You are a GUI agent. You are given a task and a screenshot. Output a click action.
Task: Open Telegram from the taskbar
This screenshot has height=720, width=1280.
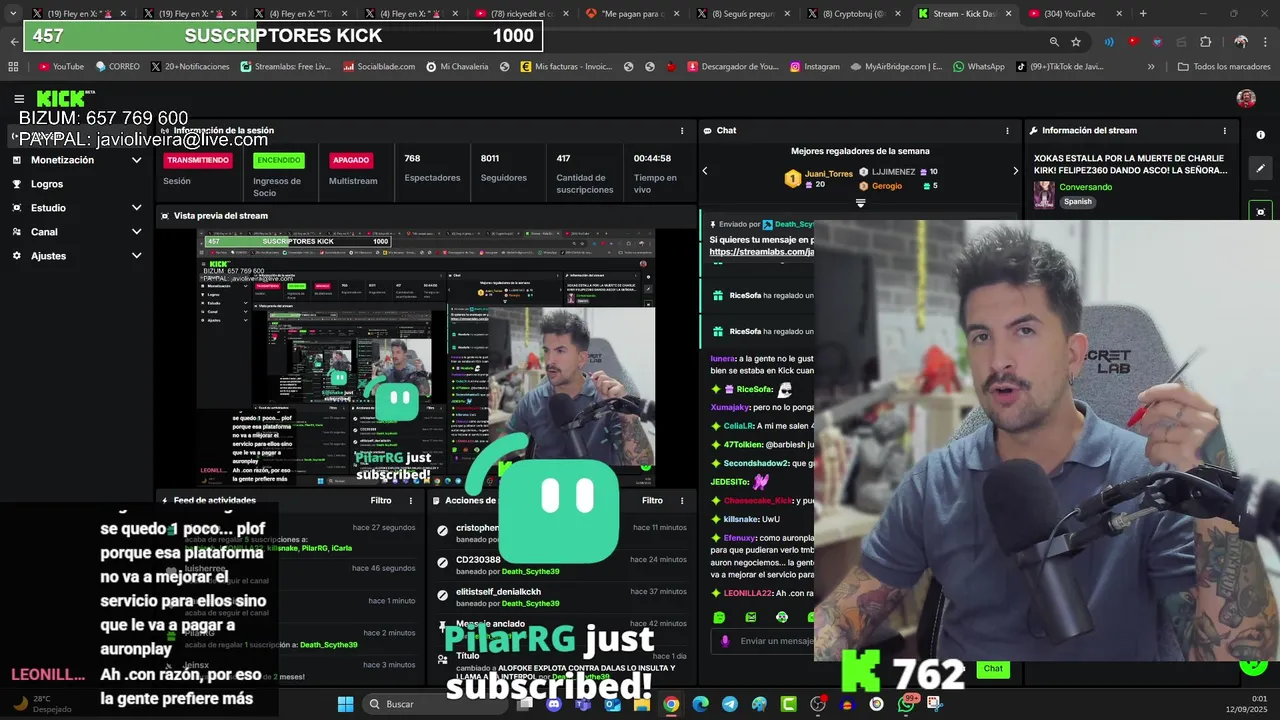(x=729, y=704)
